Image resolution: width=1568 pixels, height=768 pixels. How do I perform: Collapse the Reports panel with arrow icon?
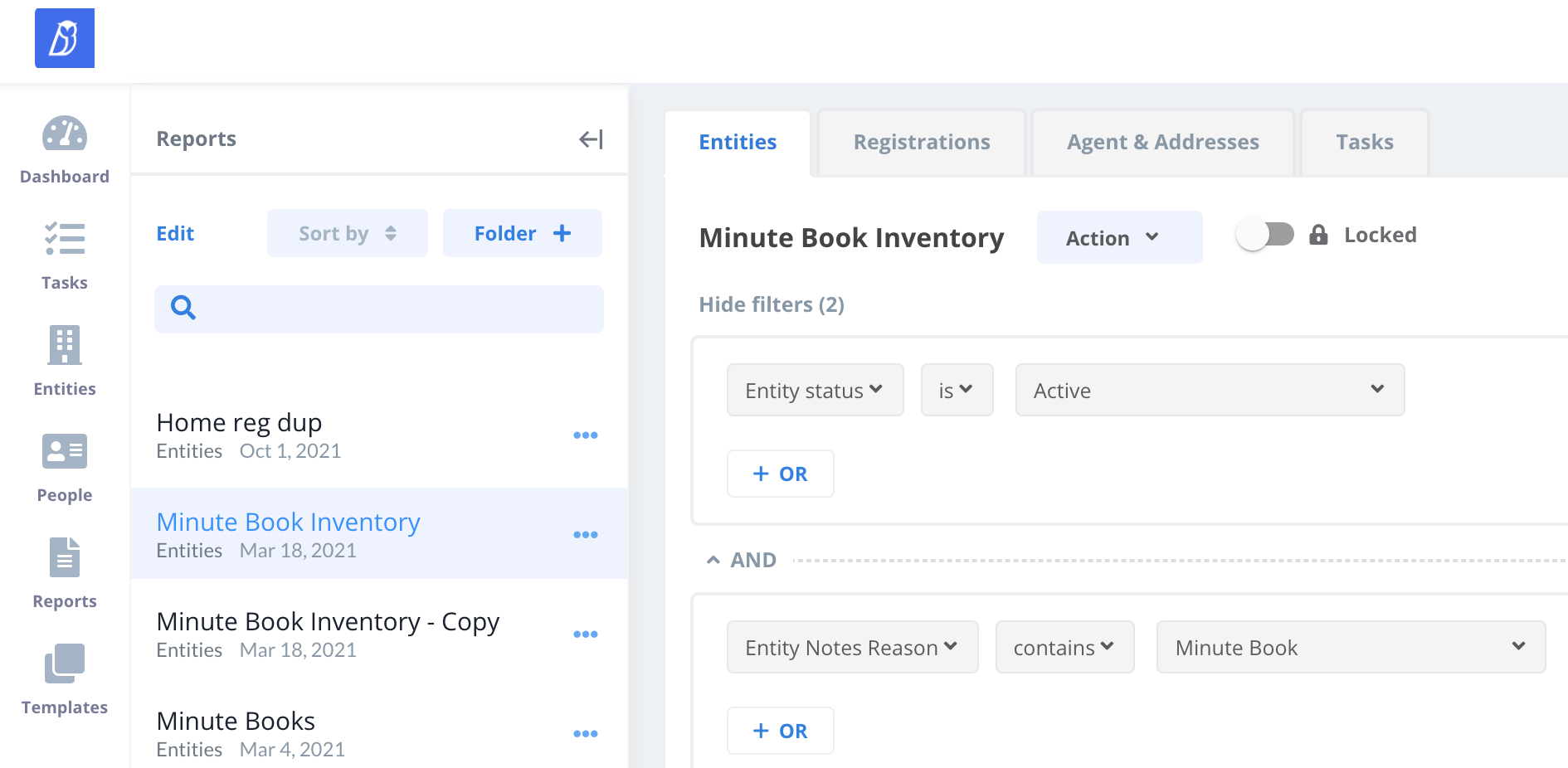[x=591, y=139]
